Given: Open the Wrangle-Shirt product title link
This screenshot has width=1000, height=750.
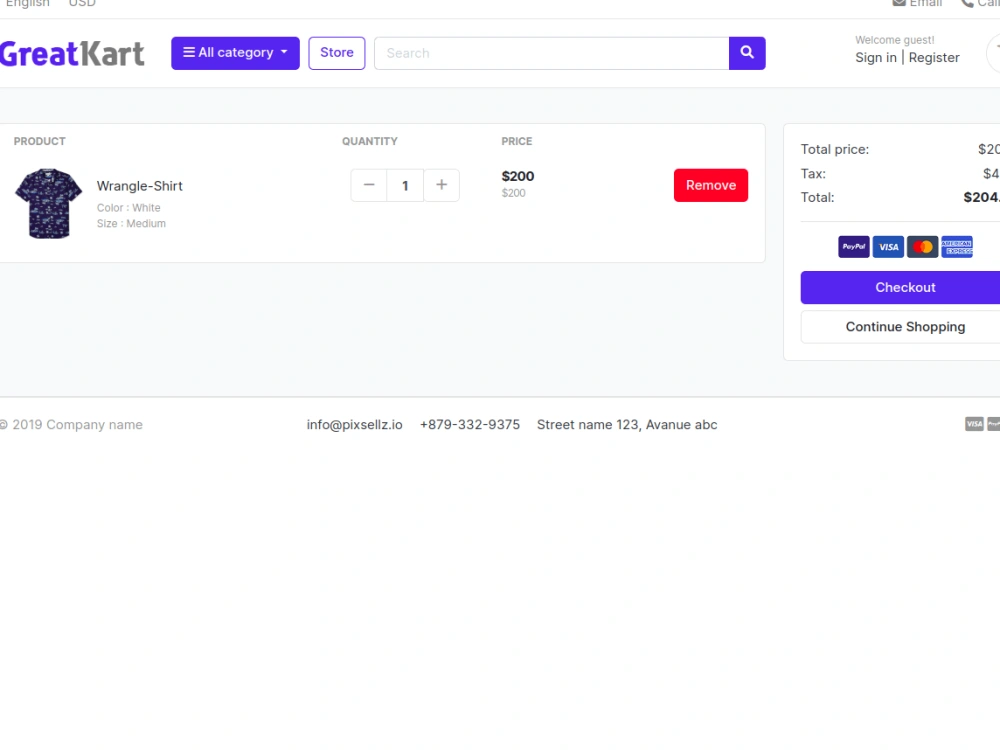Looking at the screenshot, I should click(140, 186).
